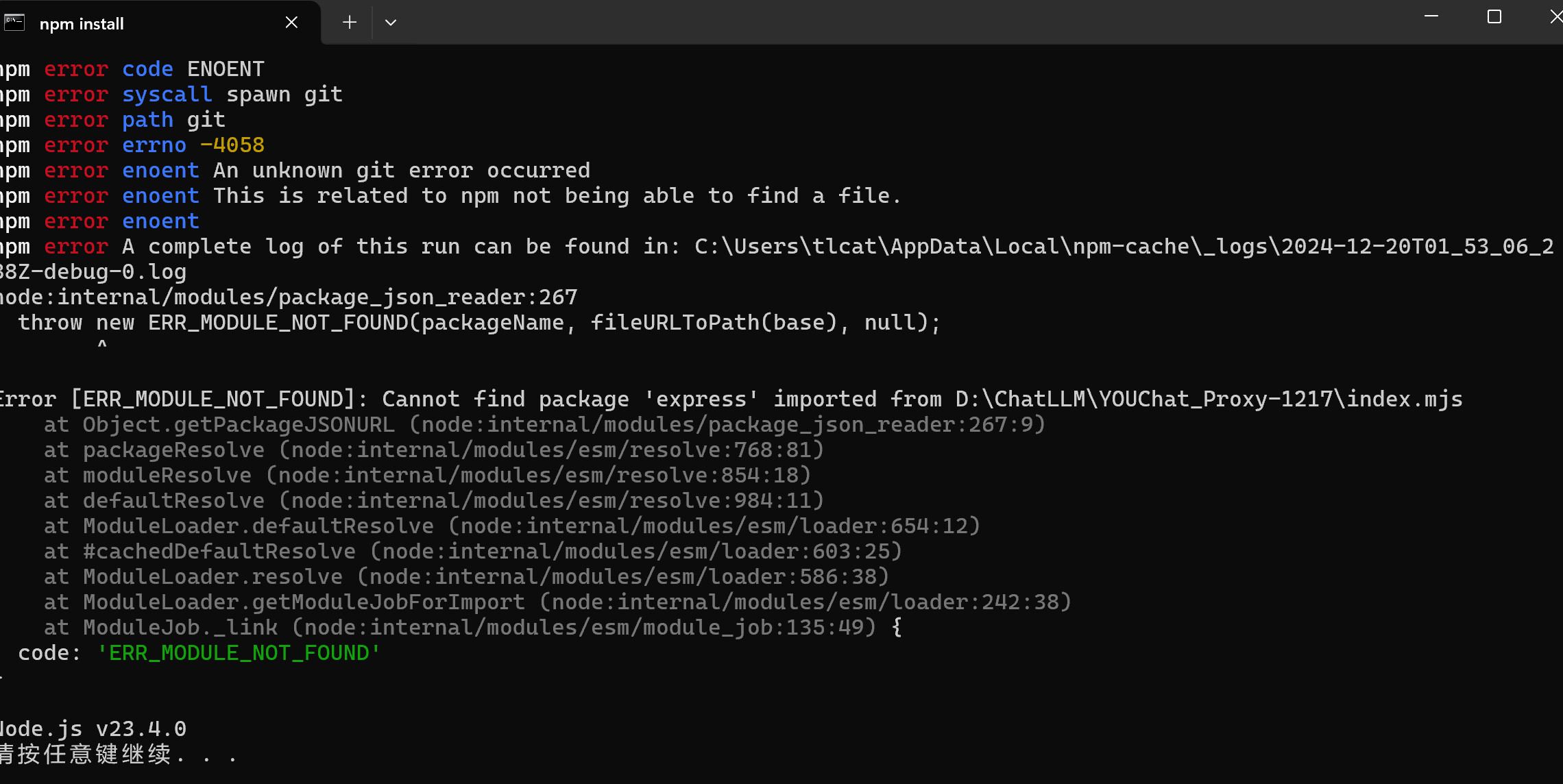Click the blue "syscall" label
Image resolution: width=1563 pixels, height=784 pixels.
[x=167, y=95]
